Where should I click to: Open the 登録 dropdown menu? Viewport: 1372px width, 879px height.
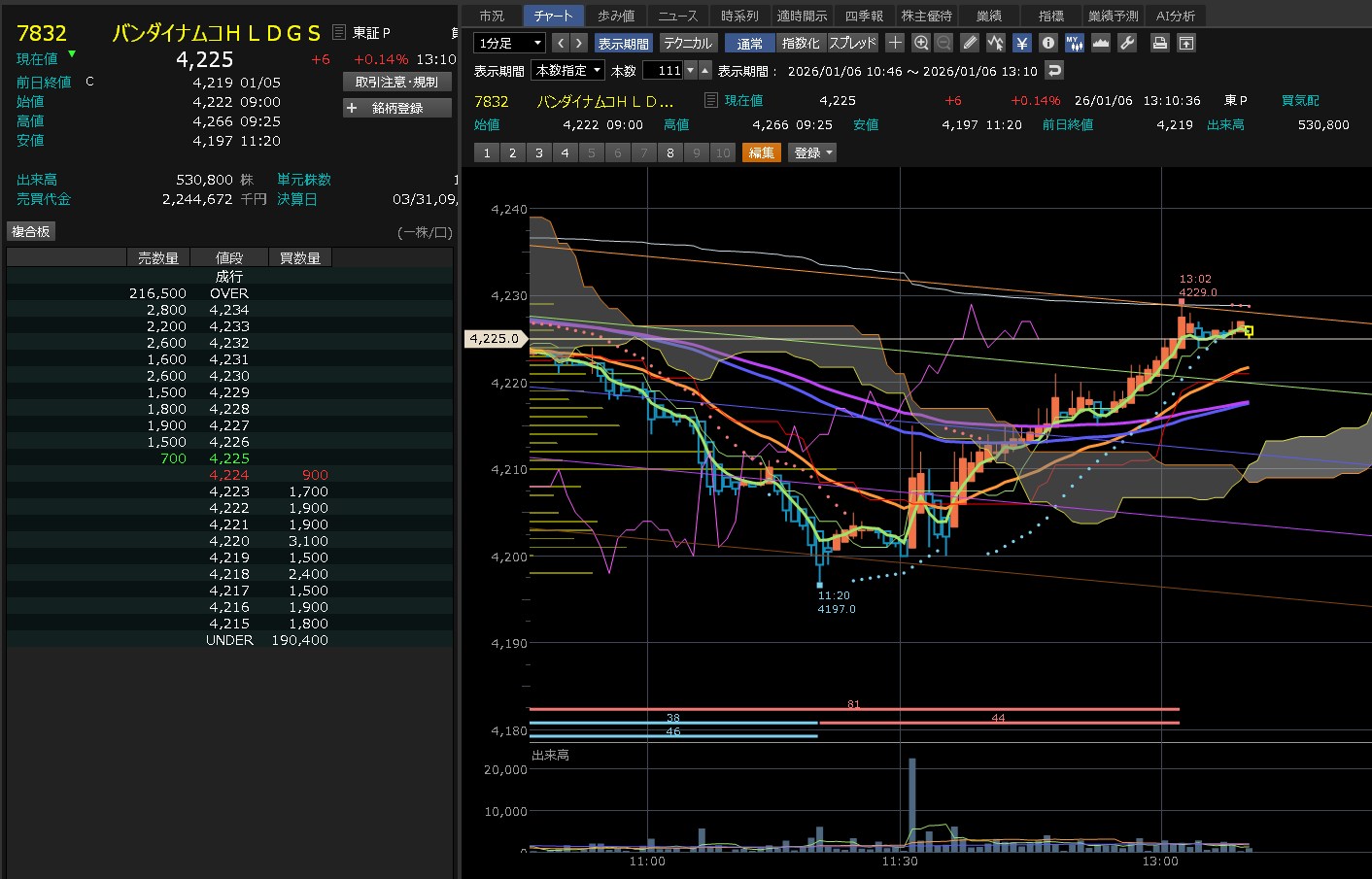pyautogui.click(x=812, y=153)
